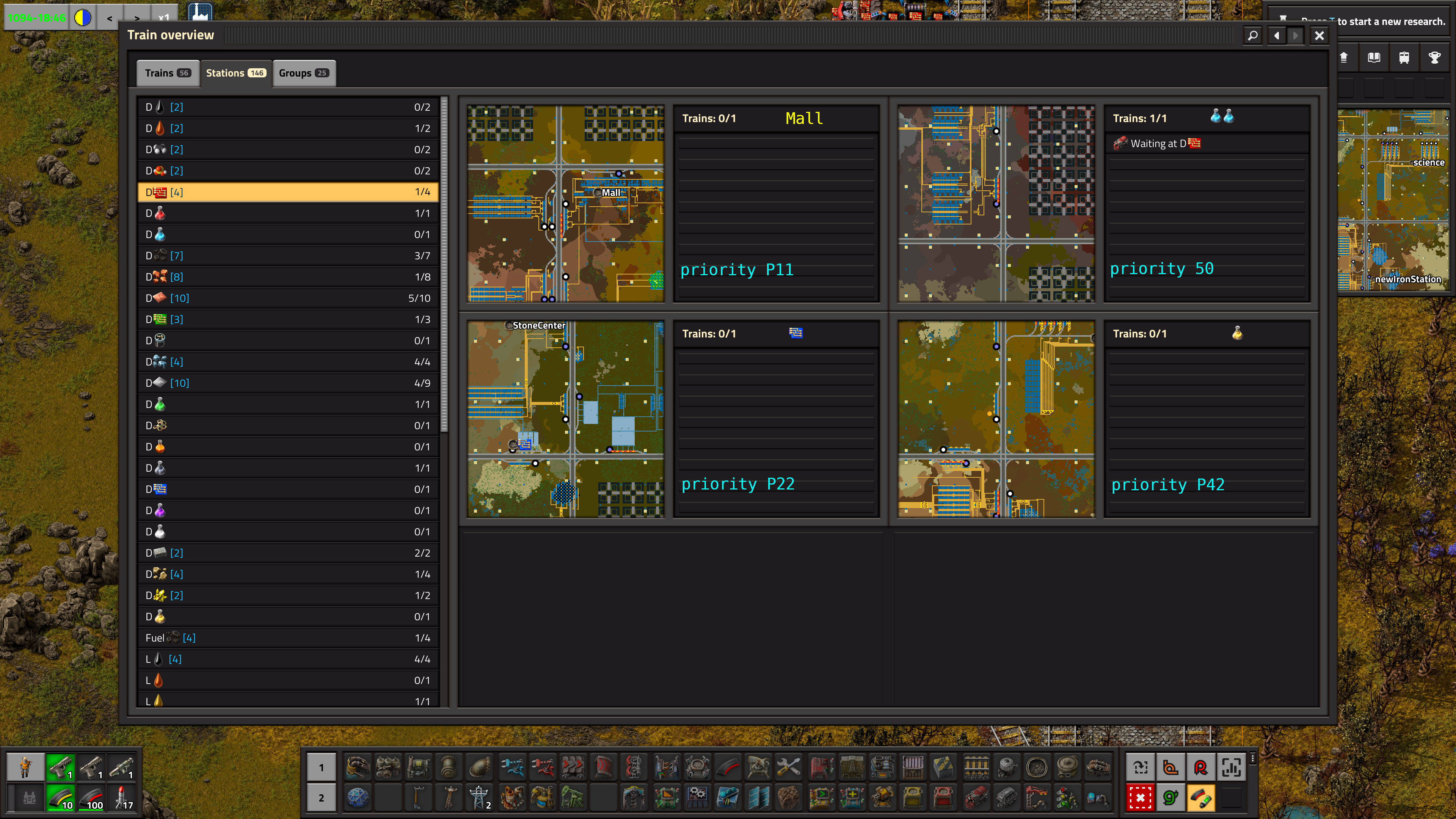
Task: Pick the fast inserter from quickbar
Action: coord(512,767)
